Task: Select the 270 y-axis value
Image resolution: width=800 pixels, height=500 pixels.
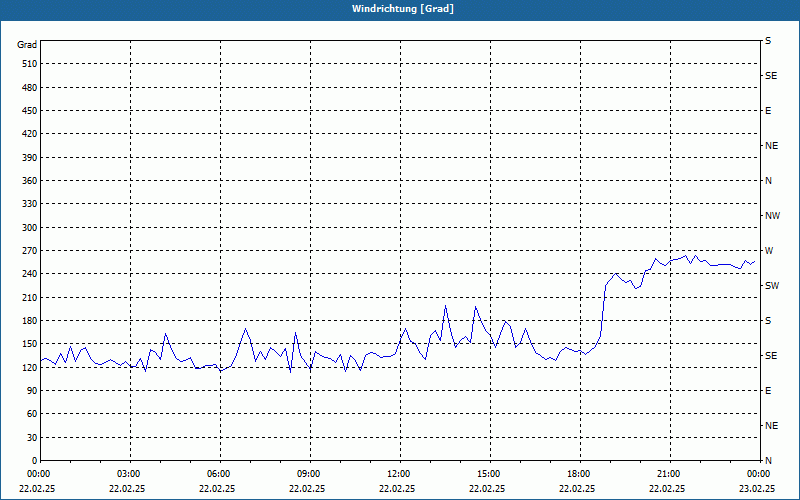Action: 30,251
